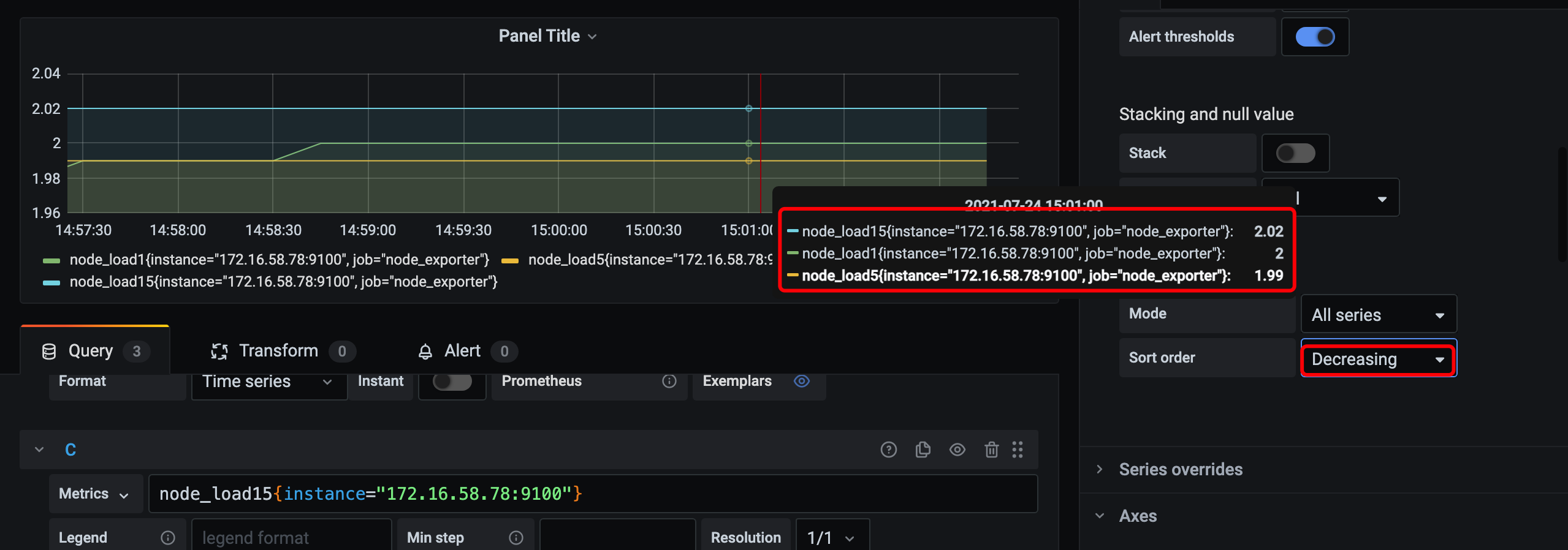Collapse the Axes section
This screenshot has height=550, width=1568.
coord(1138,516)
